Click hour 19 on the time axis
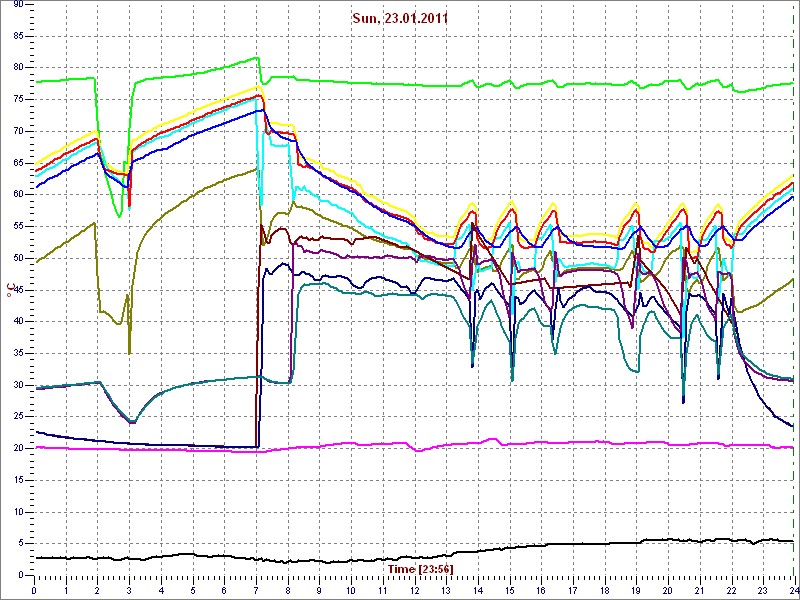This screenshot has height=600, width=800. pyautogui.click(x=635, y=590)
